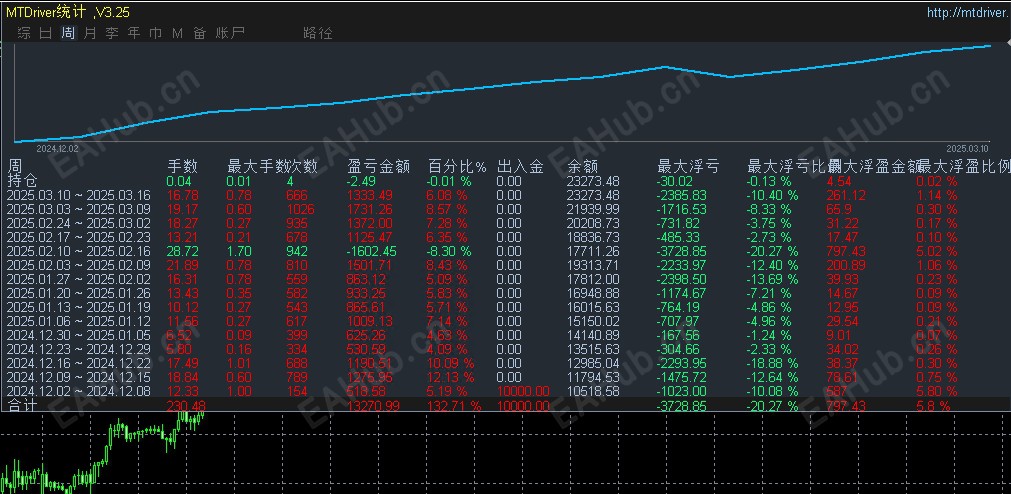Click the lots value 28.72
This screenshot has height=494, width=1011.
pos(182,252)
